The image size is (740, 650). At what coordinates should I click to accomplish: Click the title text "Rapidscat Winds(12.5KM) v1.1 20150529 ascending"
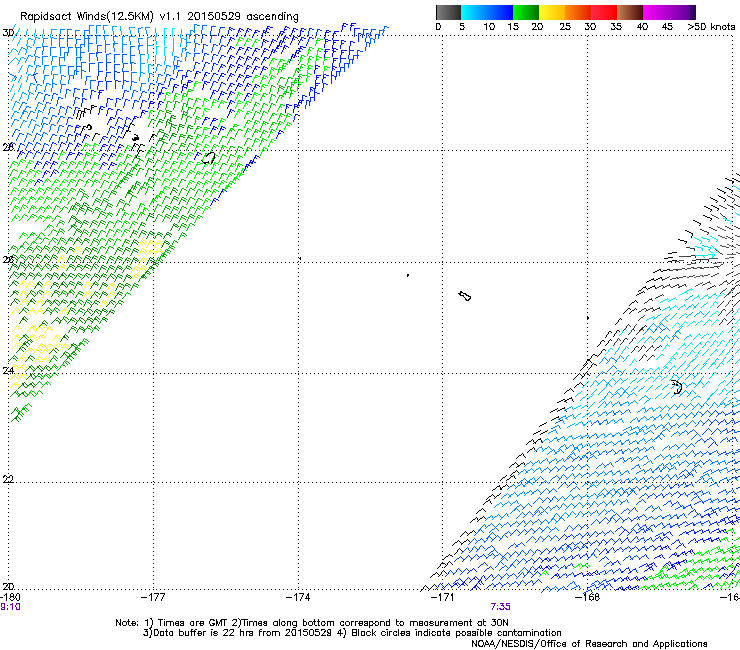tap(159, 17)
